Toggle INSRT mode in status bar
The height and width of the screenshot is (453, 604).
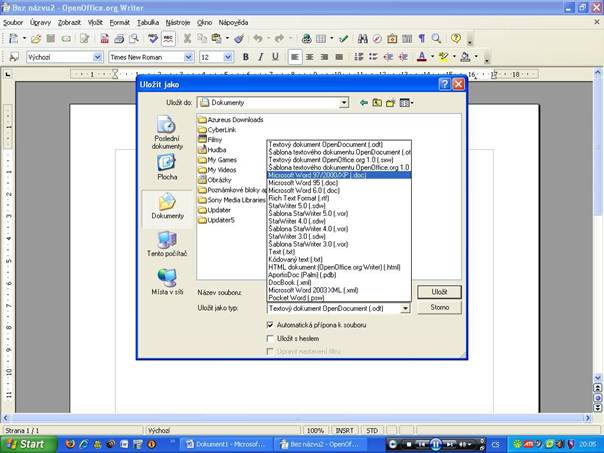point(344,430)
